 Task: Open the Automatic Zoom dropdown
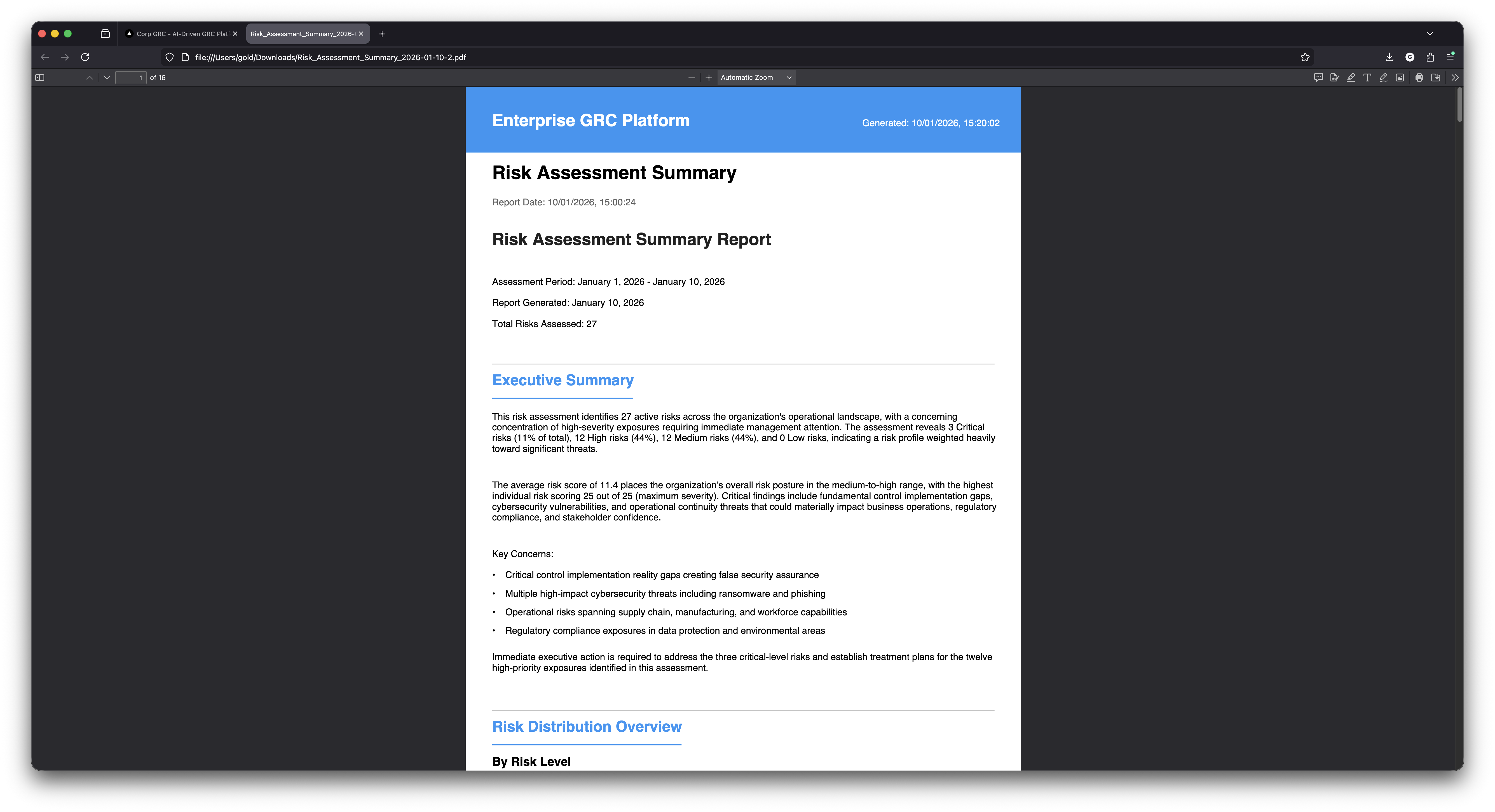[756, 77]
